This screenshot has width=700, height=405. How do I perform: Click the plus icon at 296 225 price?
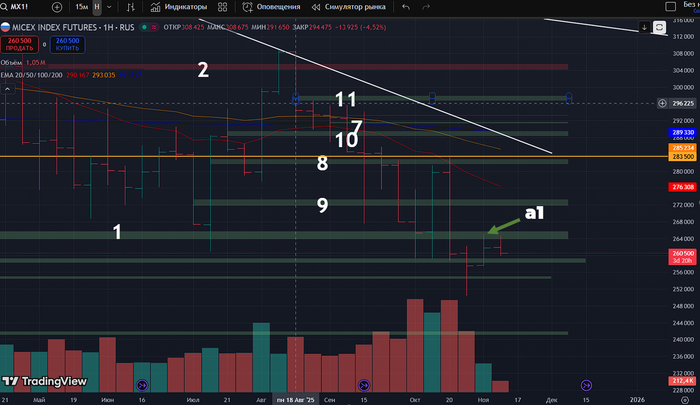[663, 103]
